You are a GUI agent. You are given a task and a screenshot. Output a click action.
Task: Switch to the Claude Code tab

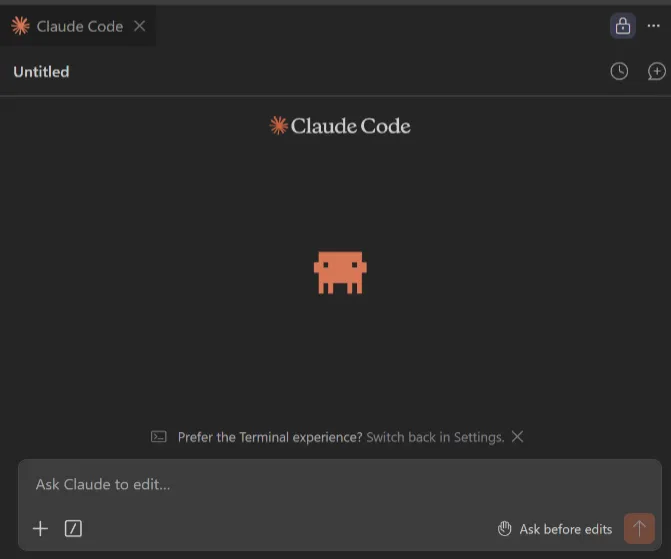pos(77,26)
